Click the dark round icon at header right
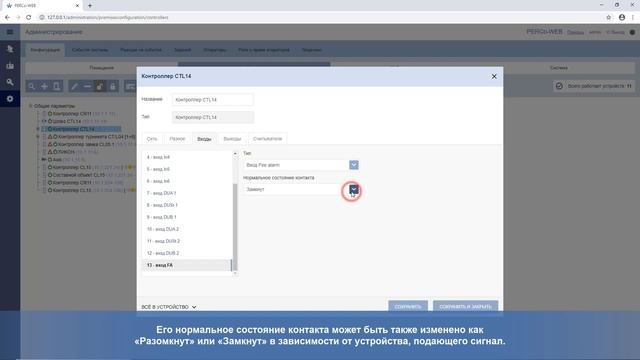Viewport: 640px width, 360px height. click(632, 32)
